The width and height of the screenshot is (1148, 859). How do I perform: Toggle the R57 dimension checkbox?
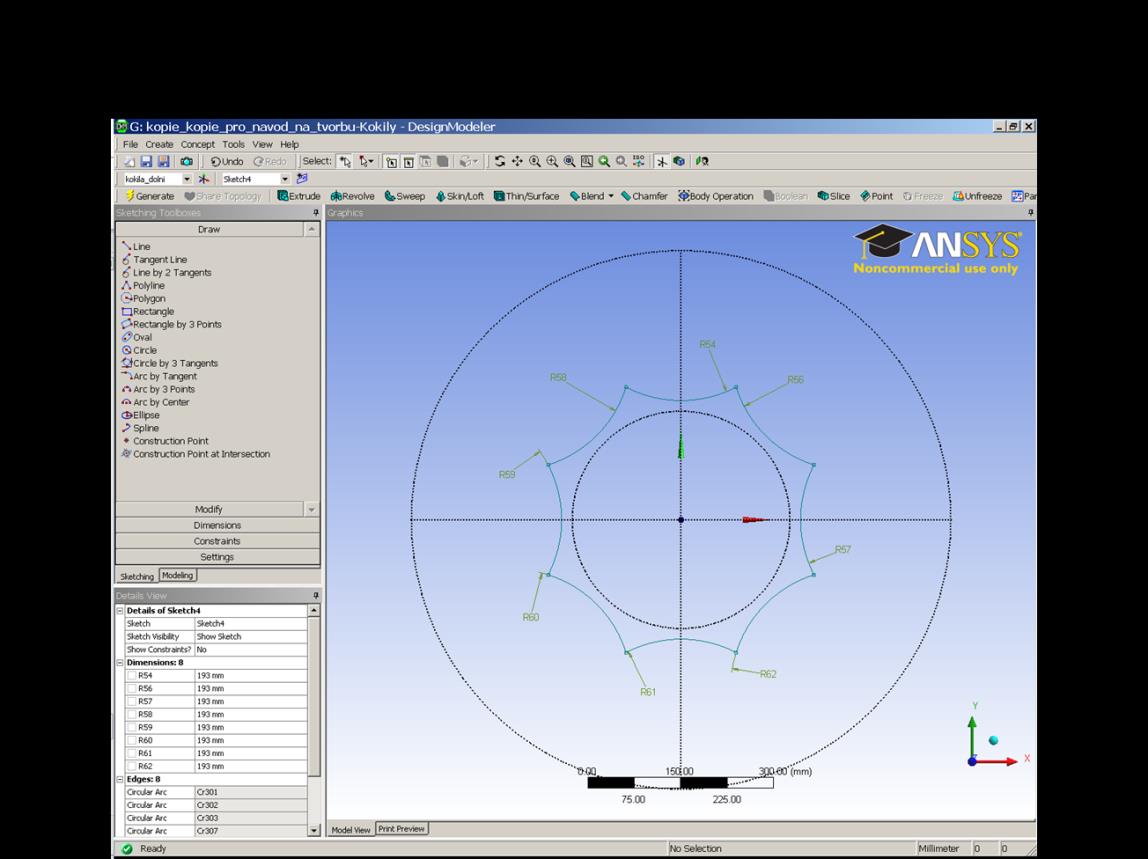click(x=132, y=702)
